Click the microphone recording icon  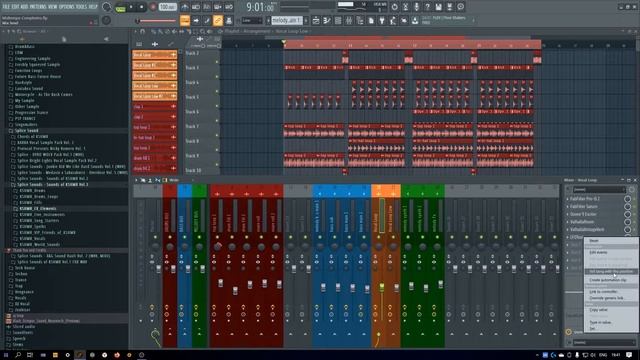pyautogui.click(x=416, y=7)
